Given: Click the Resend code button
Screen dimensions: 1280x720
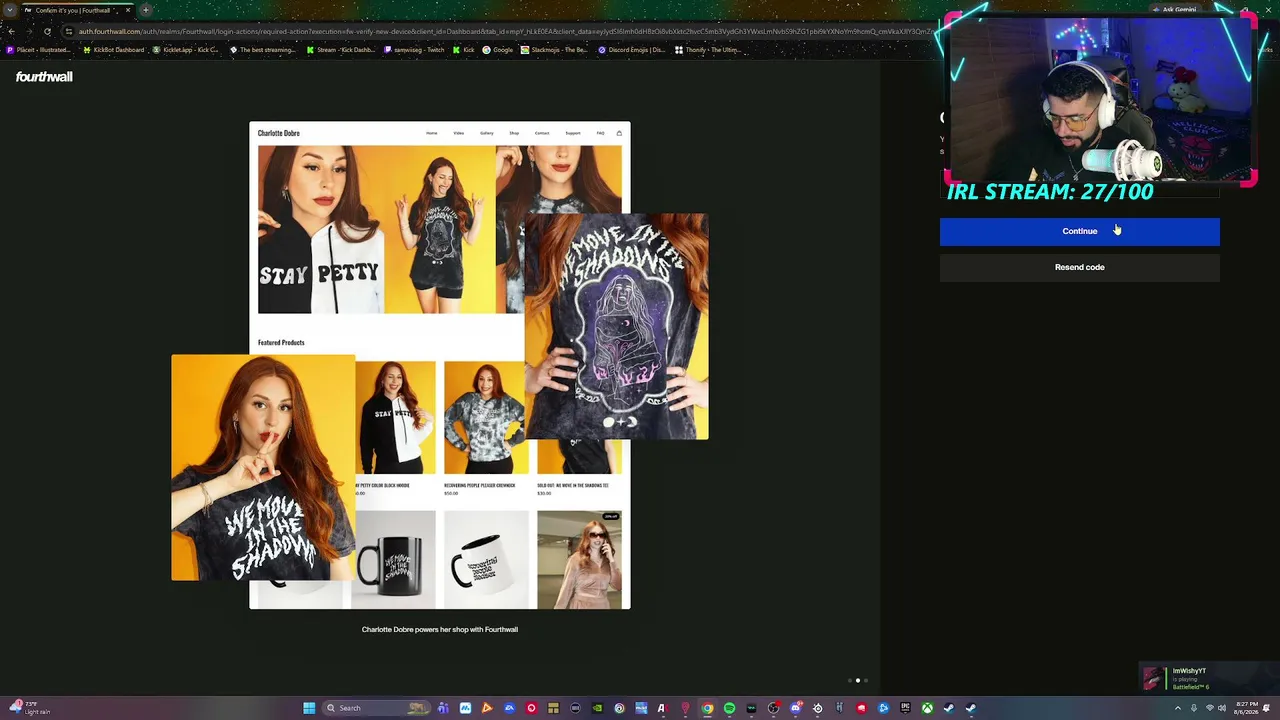Looking at the screenshot, I should tap(1079, 267).
